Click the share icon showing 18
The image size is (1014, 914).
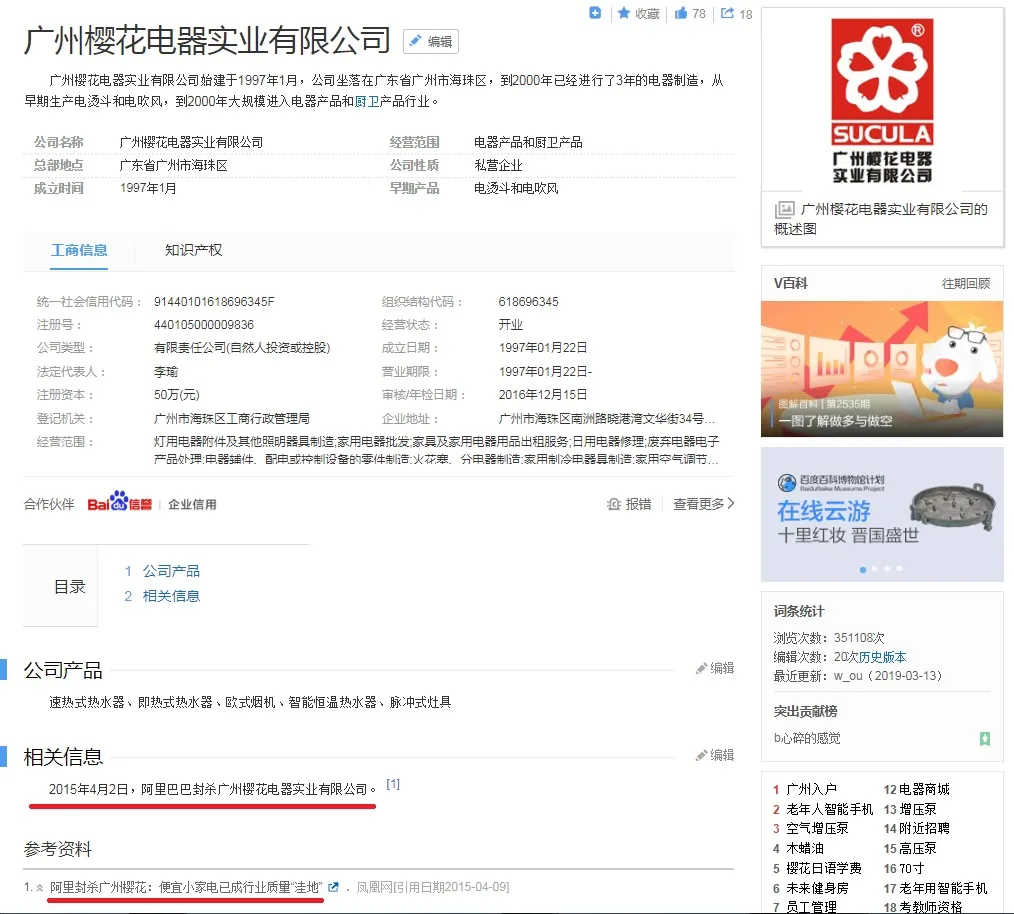pyautogui.click(x=728, y=13)
